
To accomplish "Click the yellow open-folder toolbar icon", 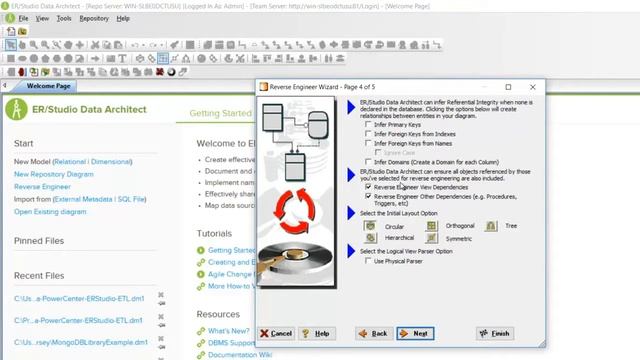I will pyautogui.click(x=22, y=31).
